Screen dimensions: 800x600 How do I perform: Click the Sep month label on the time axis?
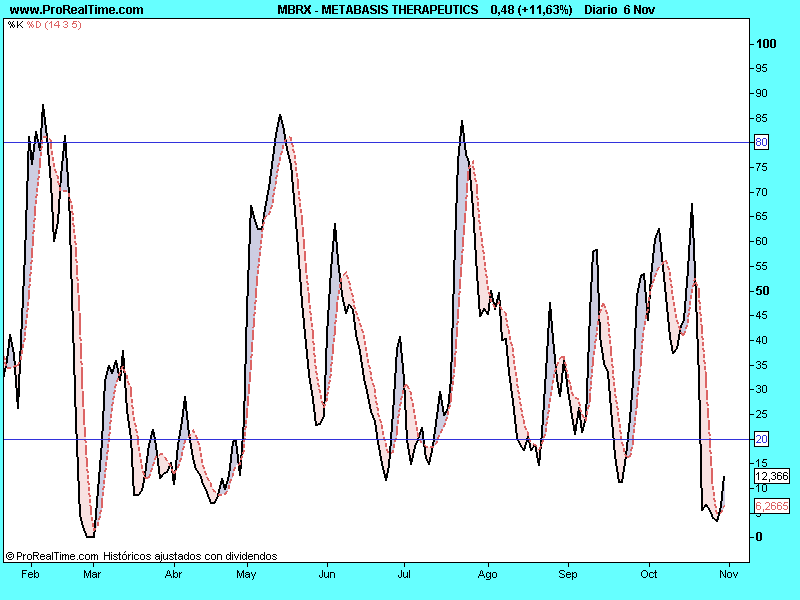tap(567, 574)
